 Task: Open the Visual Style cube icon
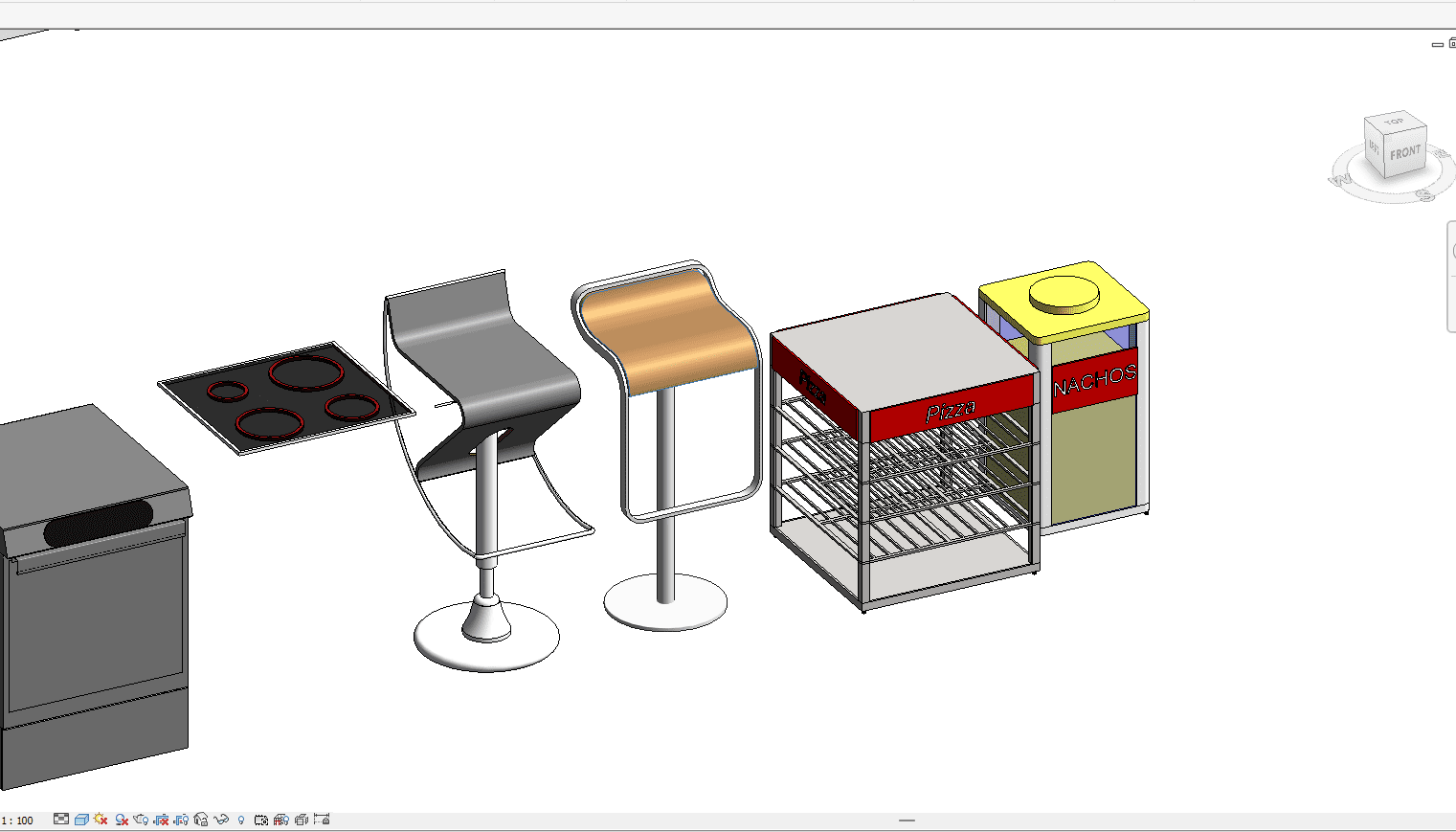pyautogui.click(x=81, y=820)
